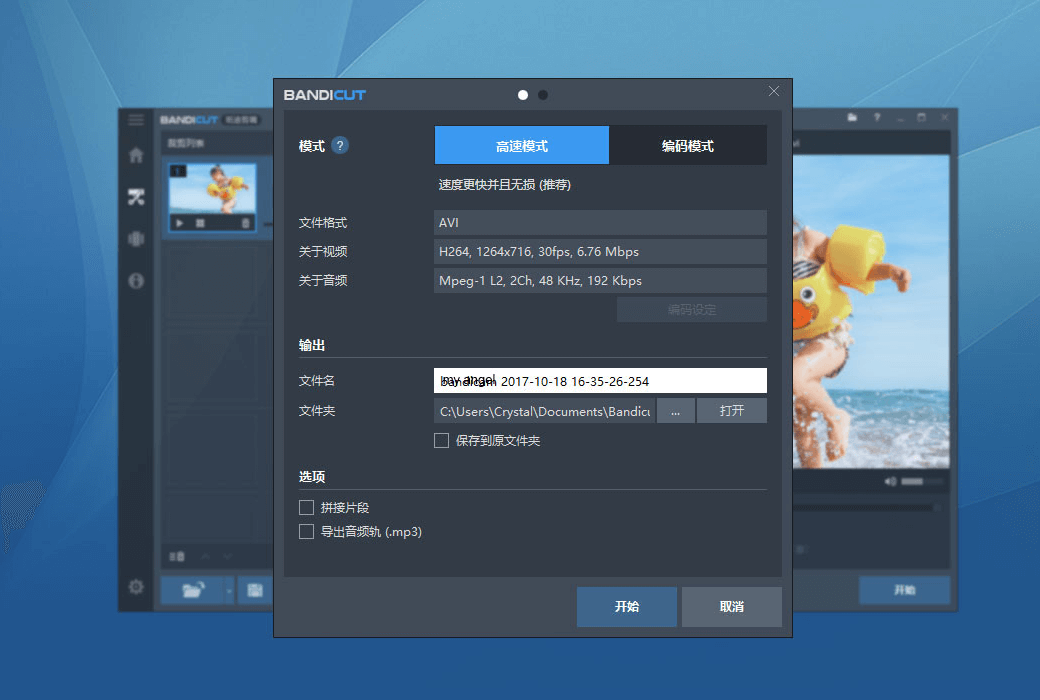Click the AVI file format field
The image size is (1040, 700).
[x=600, y=222]
